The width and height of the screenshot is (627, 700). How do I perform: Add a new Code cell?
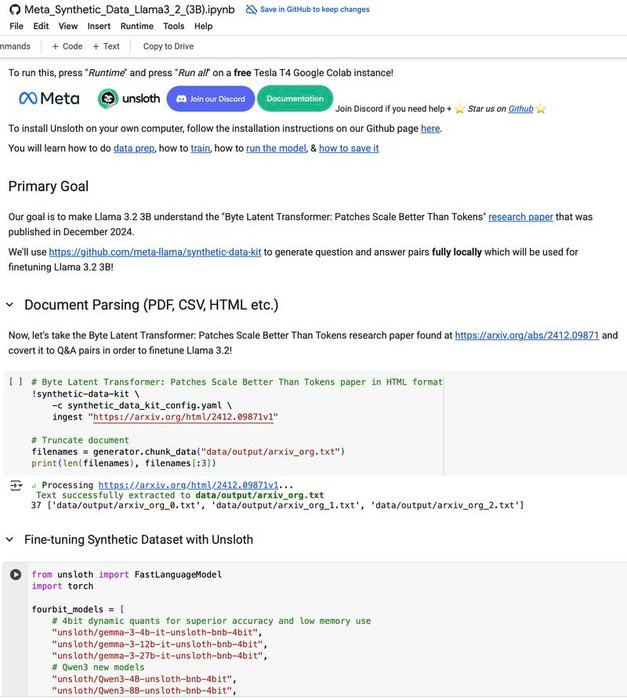(68, 46)
